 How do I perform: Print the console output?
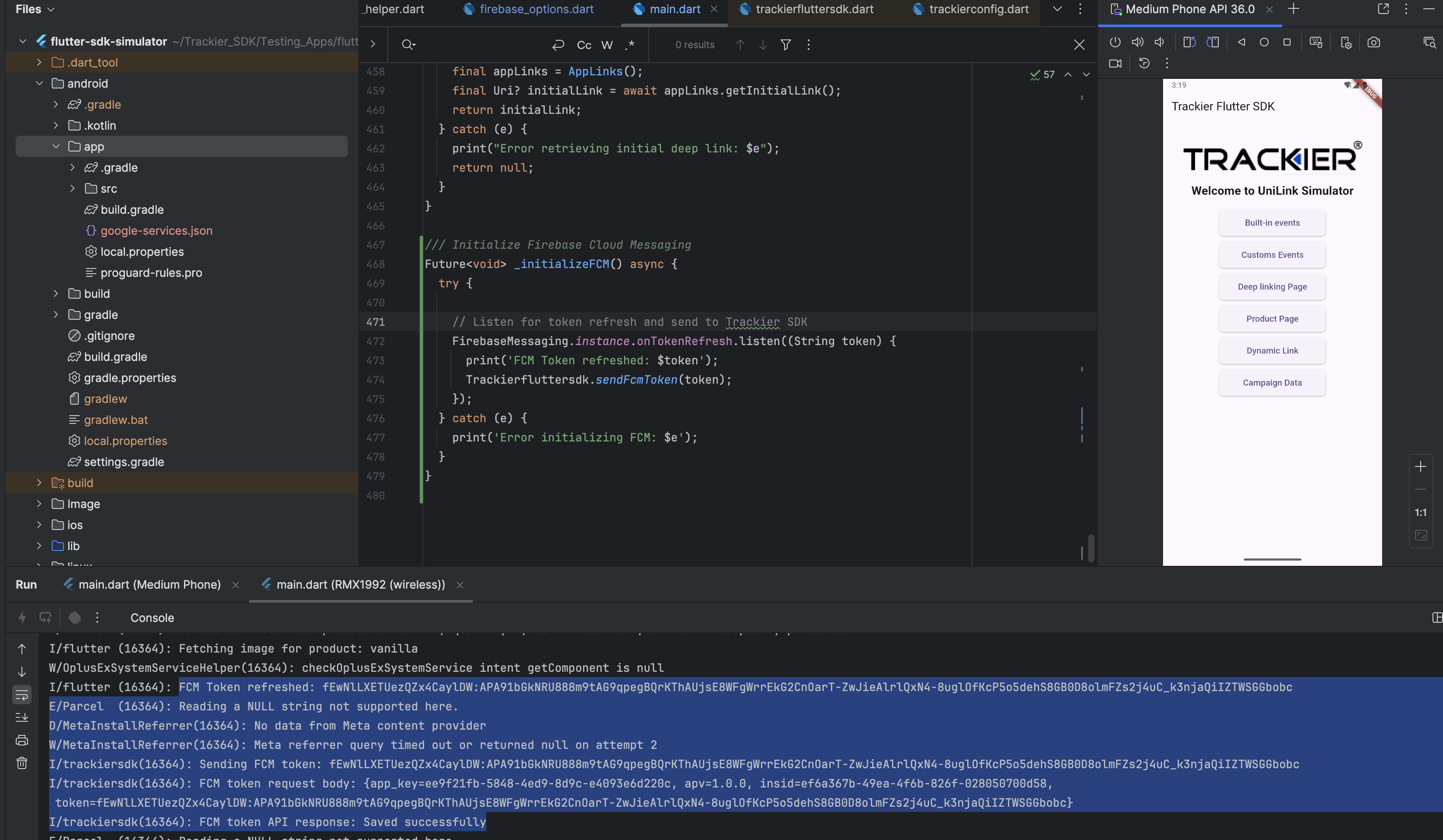(x=22, y=740)
